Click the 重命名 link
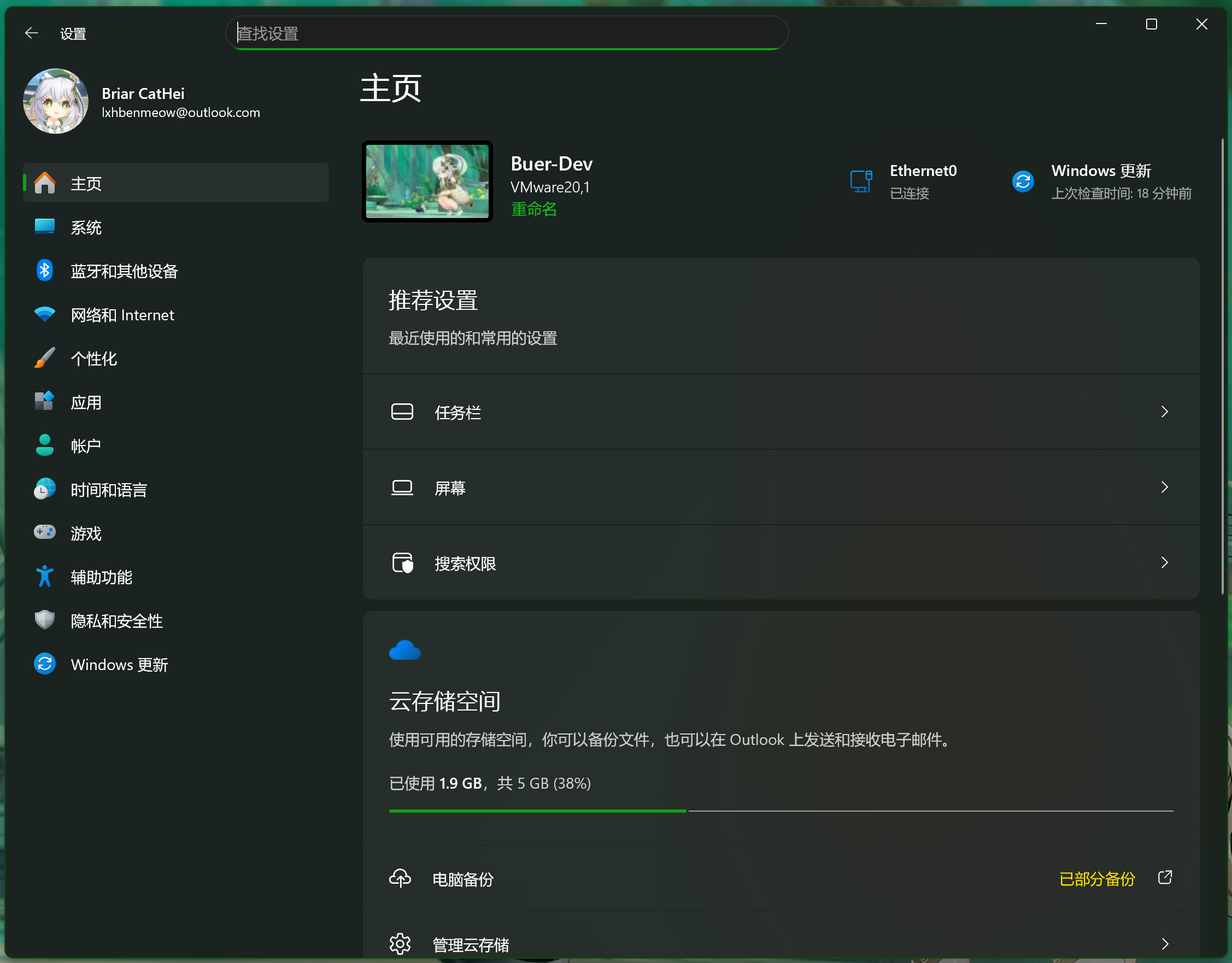 533,209
